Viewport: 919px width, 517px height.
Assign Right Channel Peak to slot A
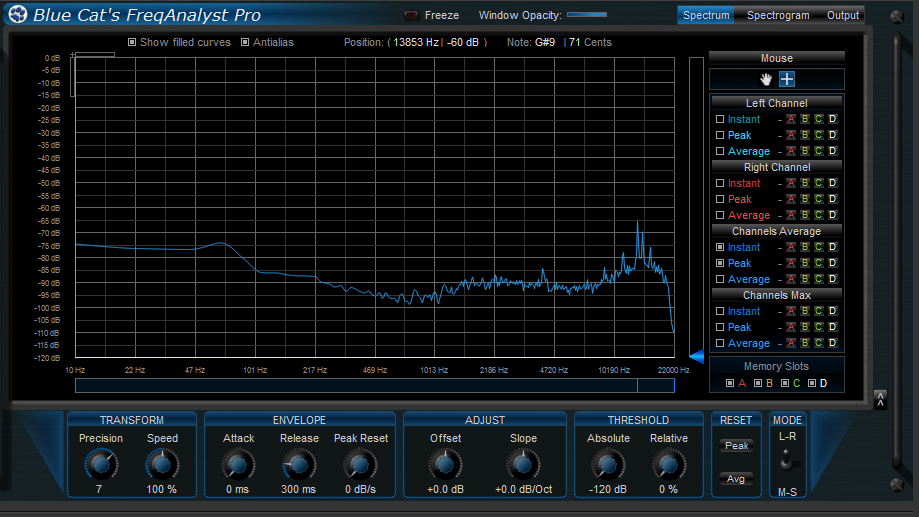click(x=791, y=199)
